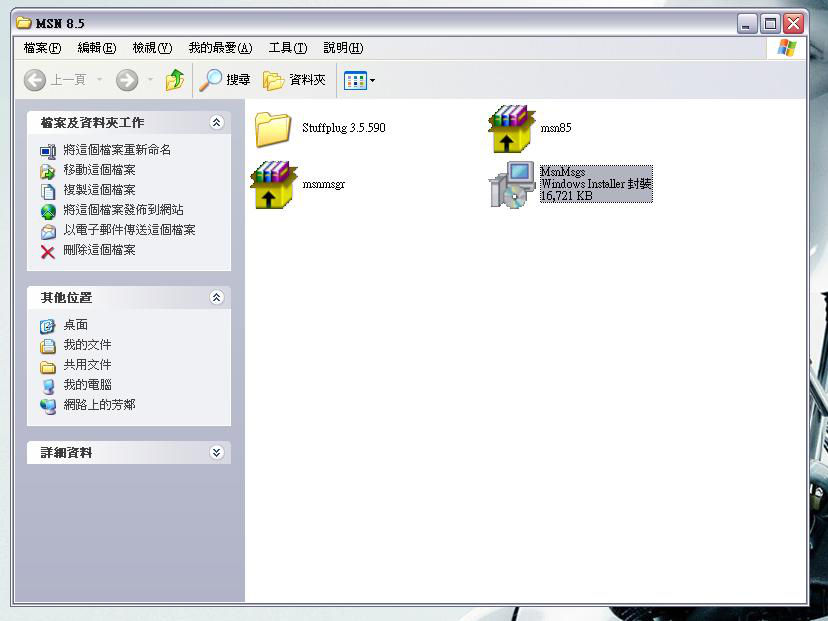This screenshot has height=621, width=828.
Task: Click 移動這個檔案 move link
Action: click(x=99, y=170)
